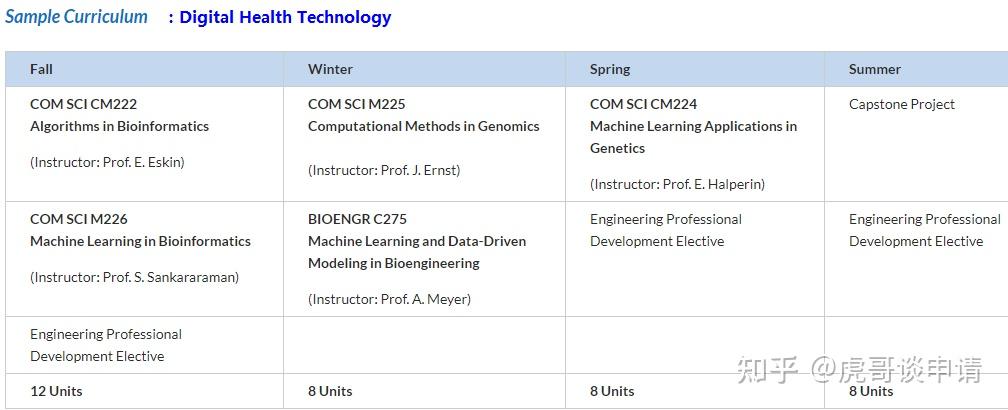Open Machine Learning Applications in Genetics

pos(693,137)
